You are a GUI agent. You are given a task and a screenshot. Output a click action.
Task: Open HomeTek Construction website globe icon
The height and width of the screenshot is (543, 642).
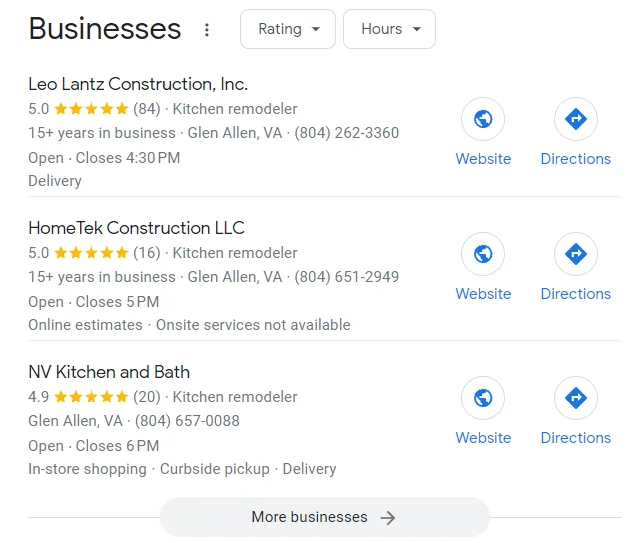click(x=483, y=254)
